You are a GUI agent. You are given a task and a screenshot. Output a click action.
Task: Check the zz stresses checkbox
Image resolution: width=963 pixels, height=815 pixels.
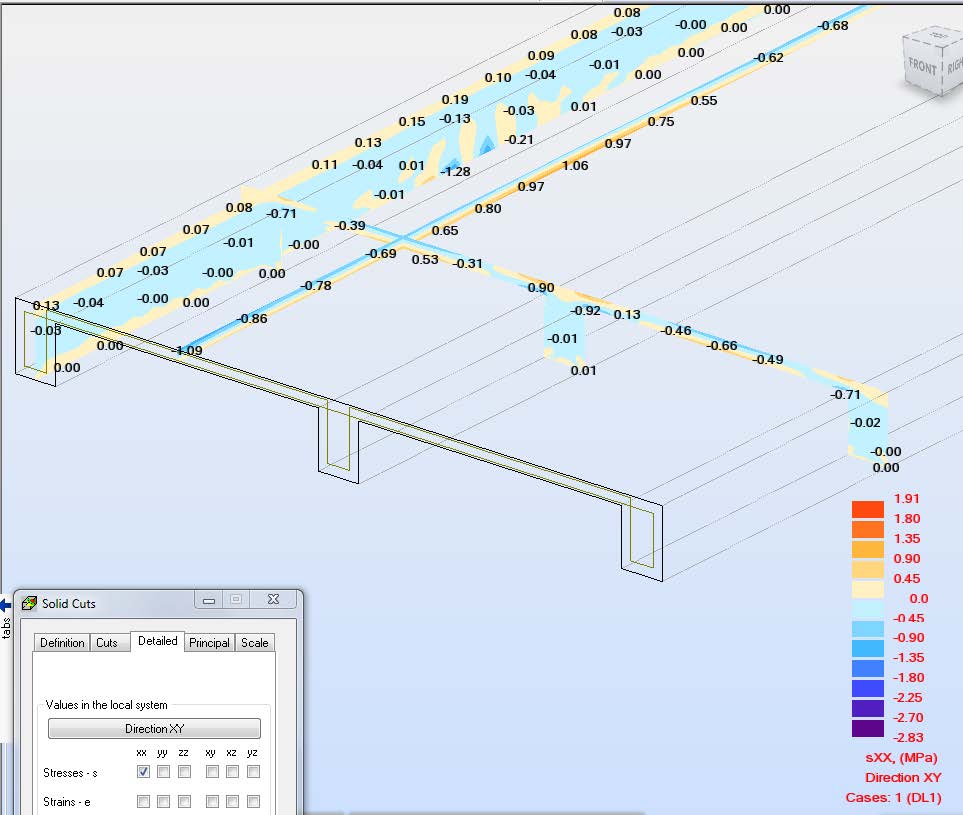tap(185, 771)
